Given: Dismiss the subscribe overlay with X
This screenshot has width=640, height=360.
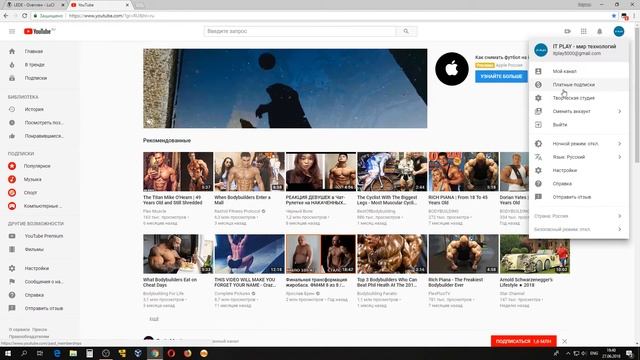Looking at the screenshot, I should [564, 341].
